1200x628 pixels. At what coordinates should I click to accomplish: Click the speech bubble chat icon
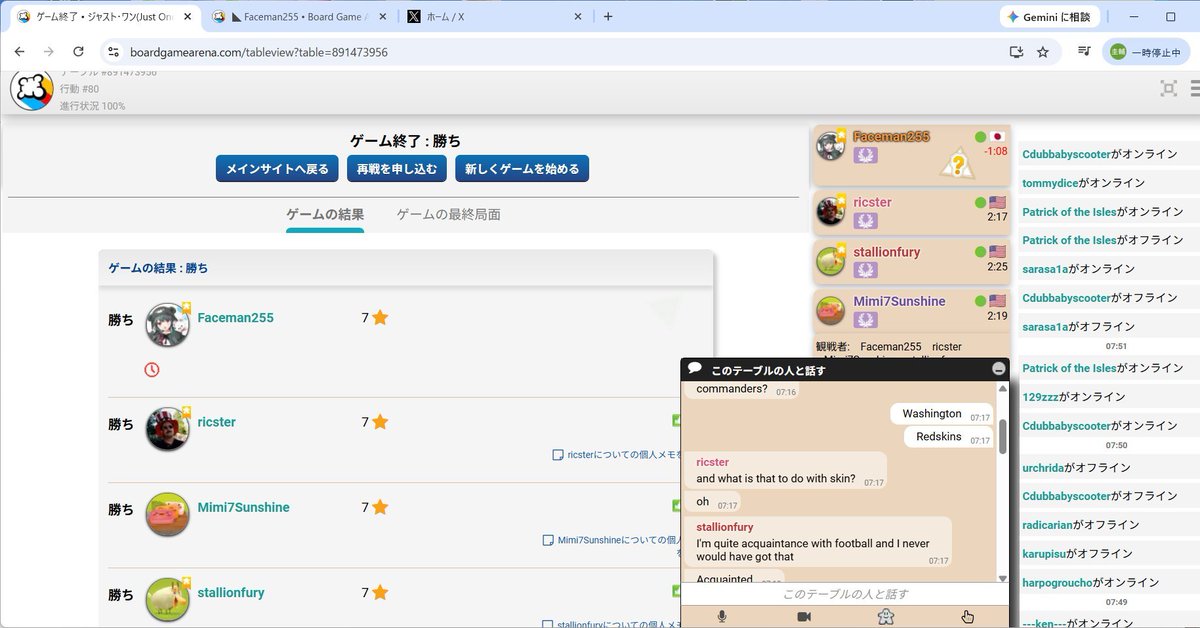pyautogui.click(x=695, y=369)
